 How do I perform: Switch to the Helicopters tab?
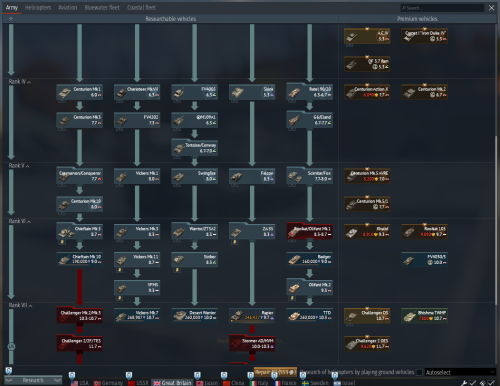click(x=38, y=8)
